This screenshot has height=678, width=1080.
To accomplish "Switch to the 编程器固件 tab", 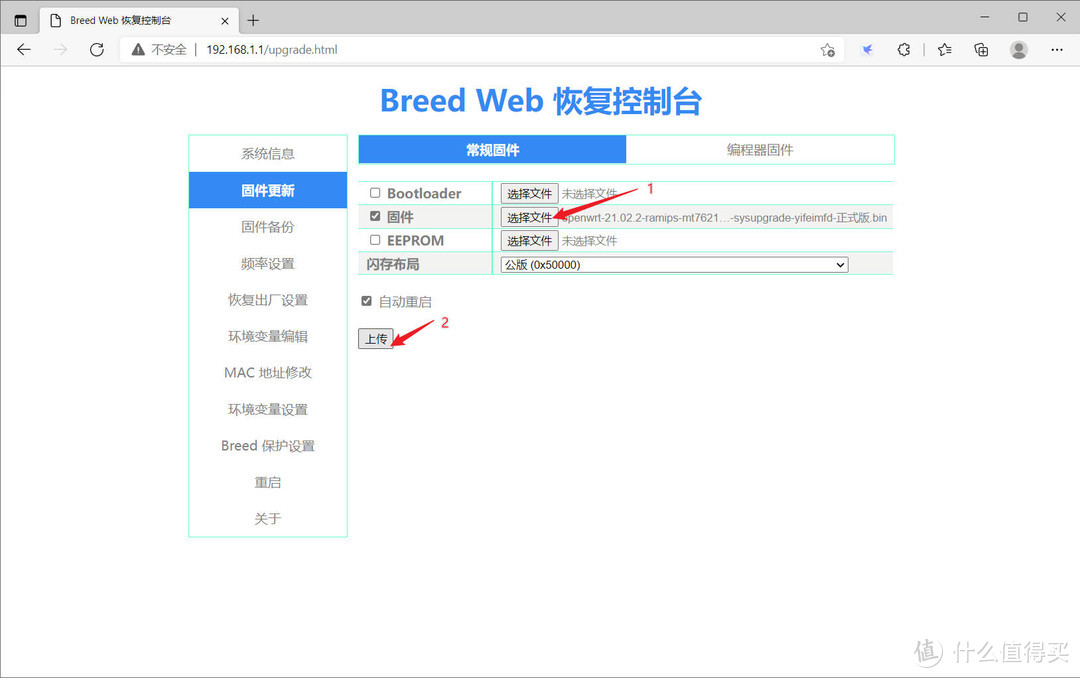I will tap(760, 149).
